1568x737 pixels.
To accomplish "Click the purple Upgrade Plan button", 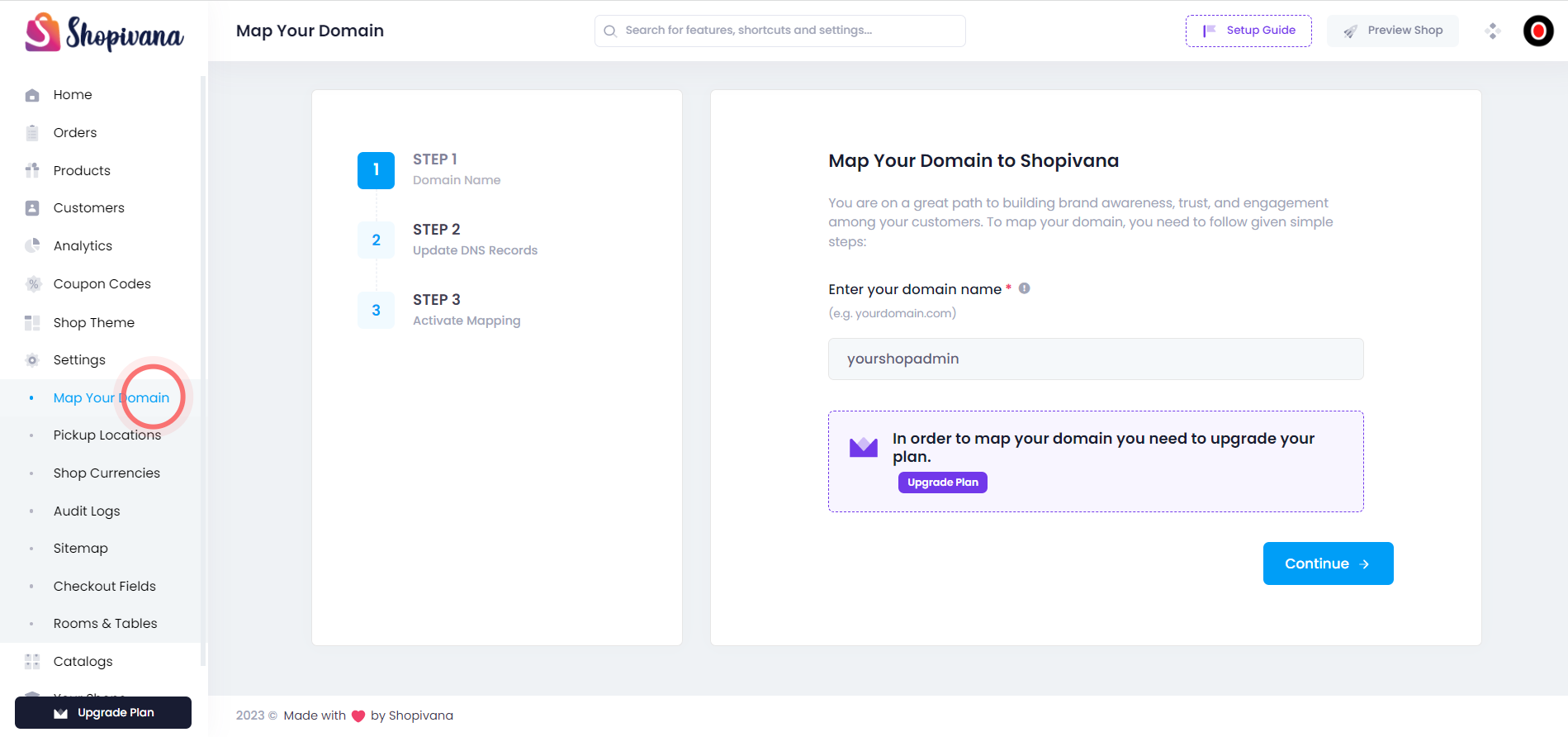I will pos(943,483).
